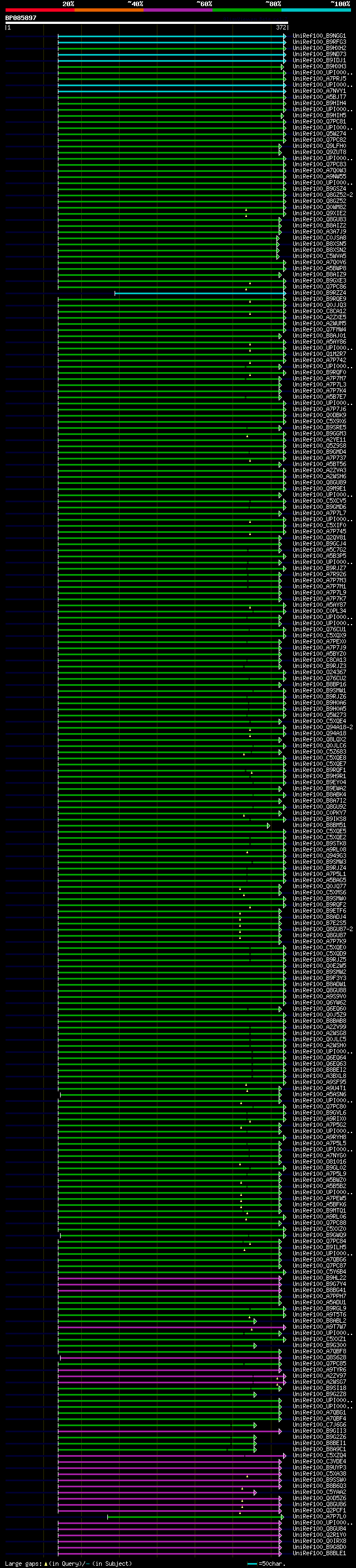This screenshot has width=356, height=1568.
Task: Click the label UniRef100_C7J6G6
Action: pyautogui.click(x=319, y=1424)
